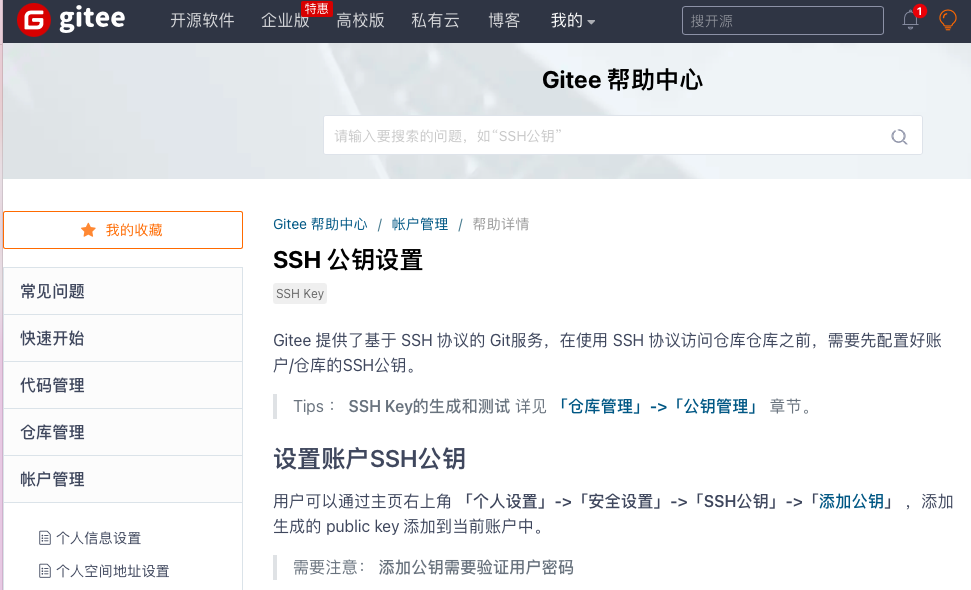Click the 特惠 badge on 企业版
Screen dimensions: 971x590
(x=316, y=9)
